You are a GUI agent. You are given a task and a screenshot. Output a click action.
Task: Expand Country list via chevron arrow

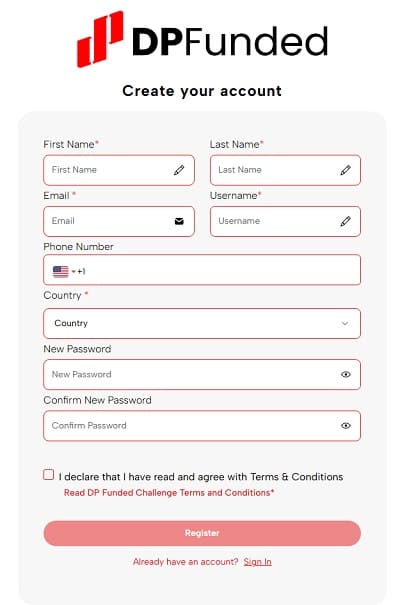coord(345,323)
